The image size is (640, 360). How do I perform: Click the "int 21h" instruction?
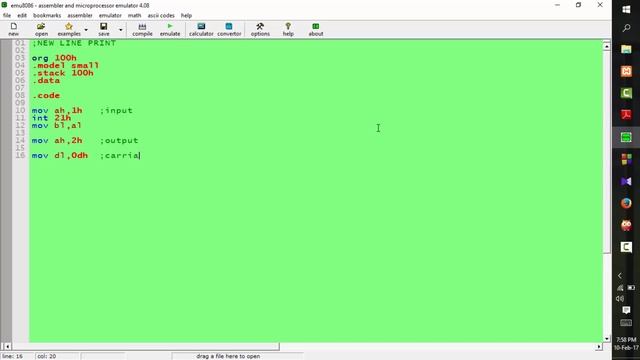coord(51,118)
